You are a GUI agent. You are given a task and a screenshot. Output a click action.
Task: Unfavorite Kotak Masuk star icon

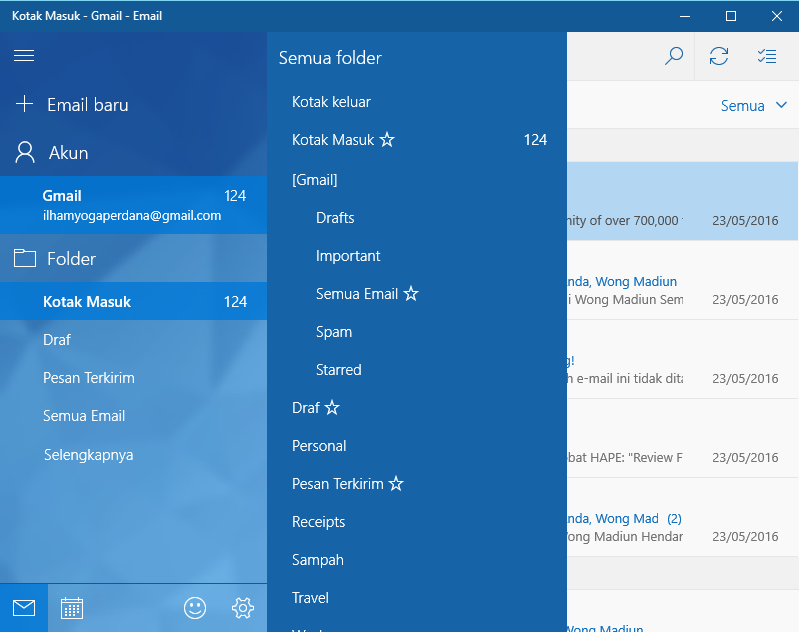click(387, 139)
